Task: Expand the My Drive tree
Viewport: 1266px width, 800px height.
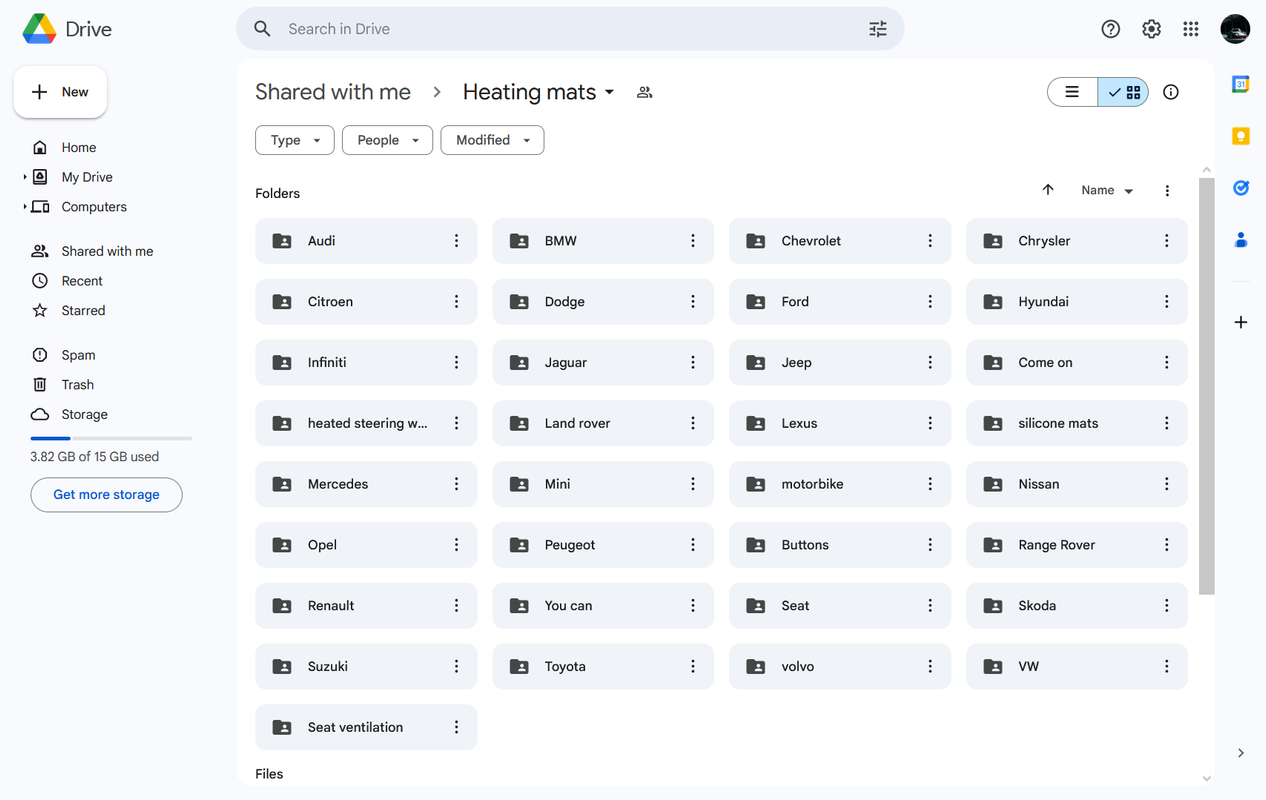Action: [x=25, y=177]
